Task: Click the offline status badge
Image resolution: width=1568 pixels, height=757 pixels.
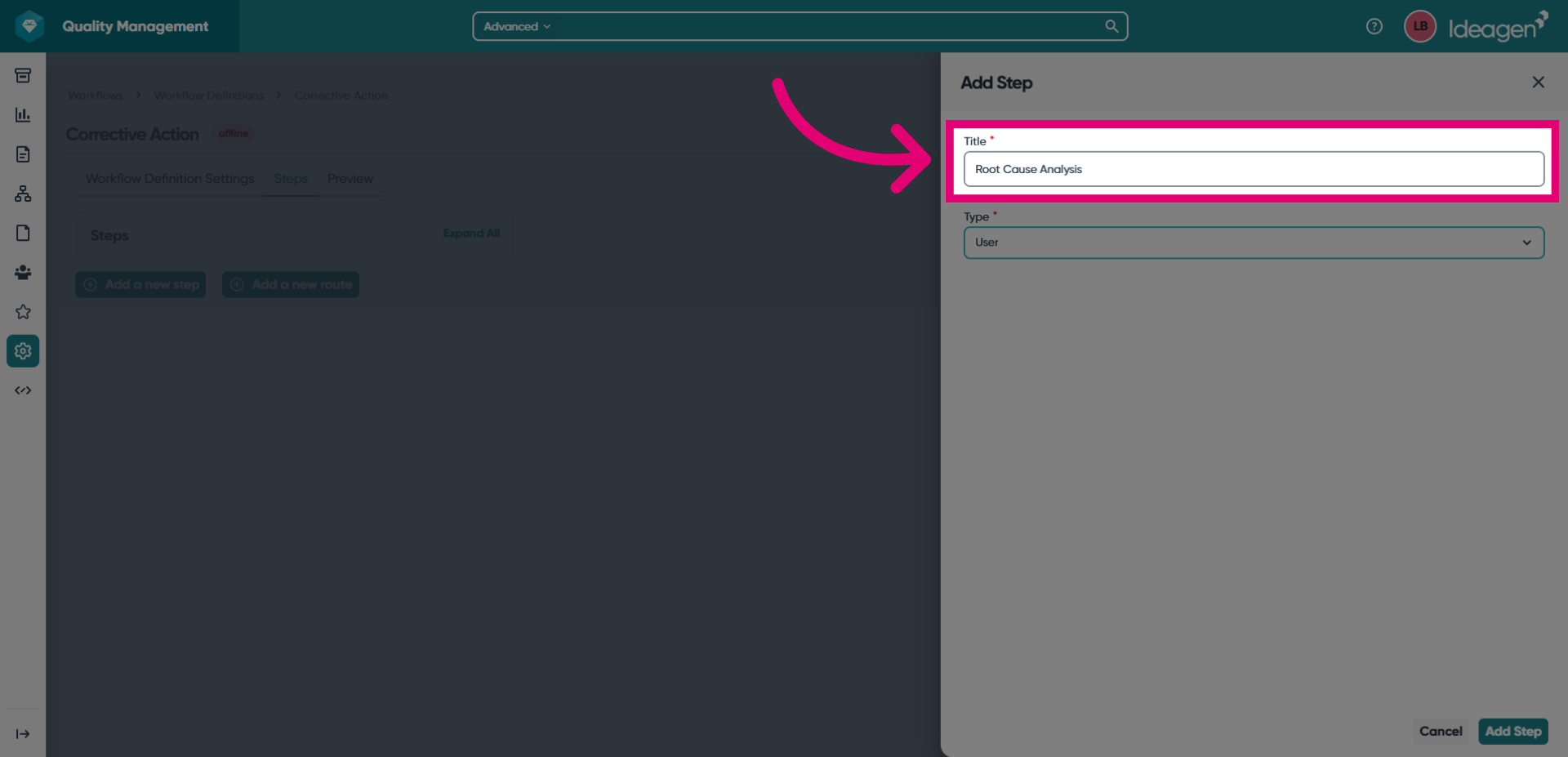Action: (x=234, y=133)
